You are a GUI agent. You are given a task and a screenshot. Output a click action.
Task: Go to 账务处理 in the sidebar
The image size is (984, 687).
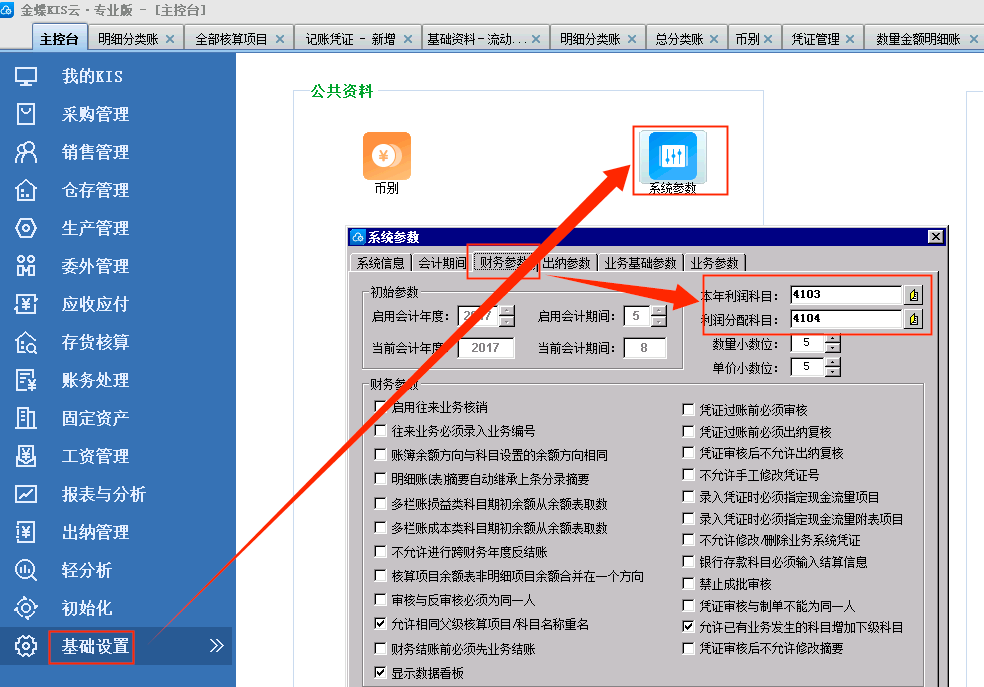(x=95, y=380)
